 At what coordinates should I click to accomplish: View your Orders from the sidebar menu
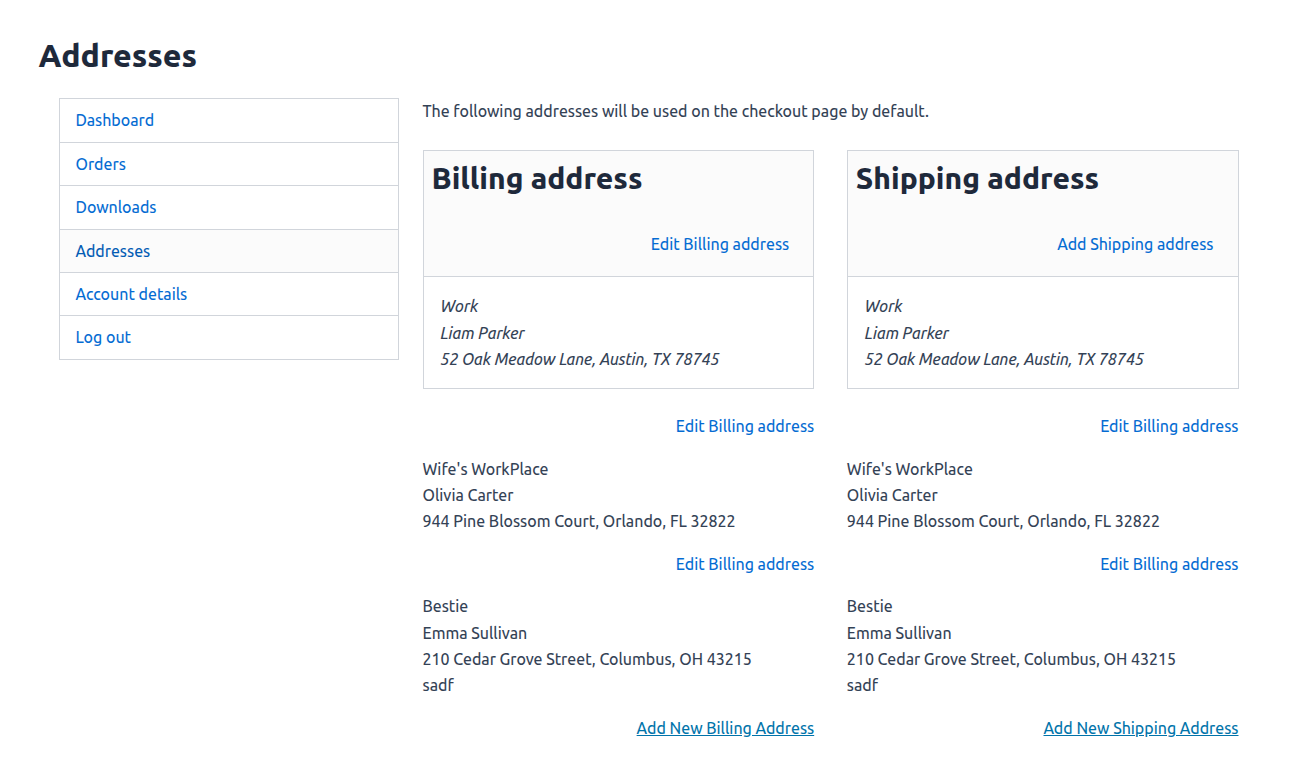click(x=100, y=163)
